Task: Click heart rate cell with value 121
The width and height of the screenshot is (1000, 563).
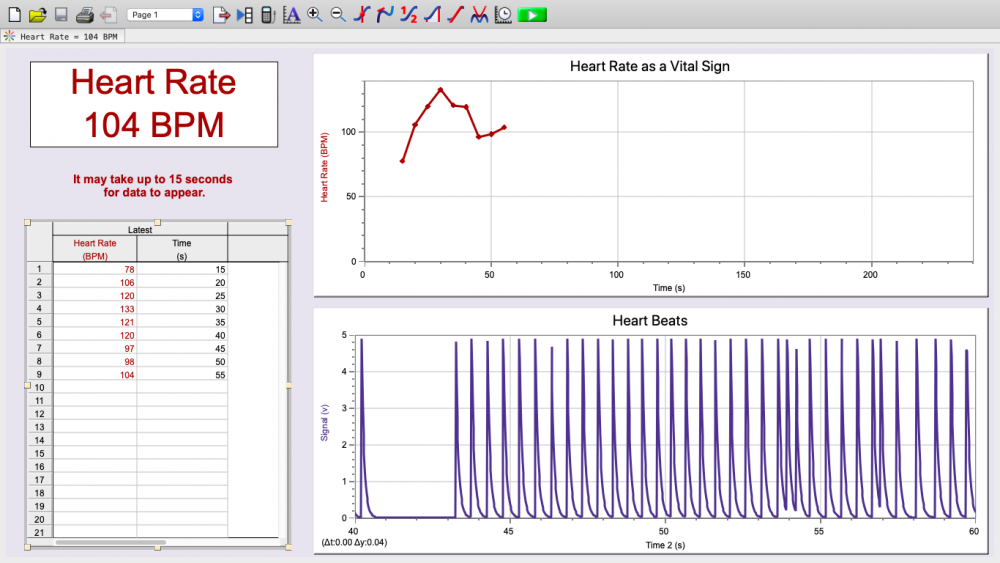Action: (x=94, y=322)
